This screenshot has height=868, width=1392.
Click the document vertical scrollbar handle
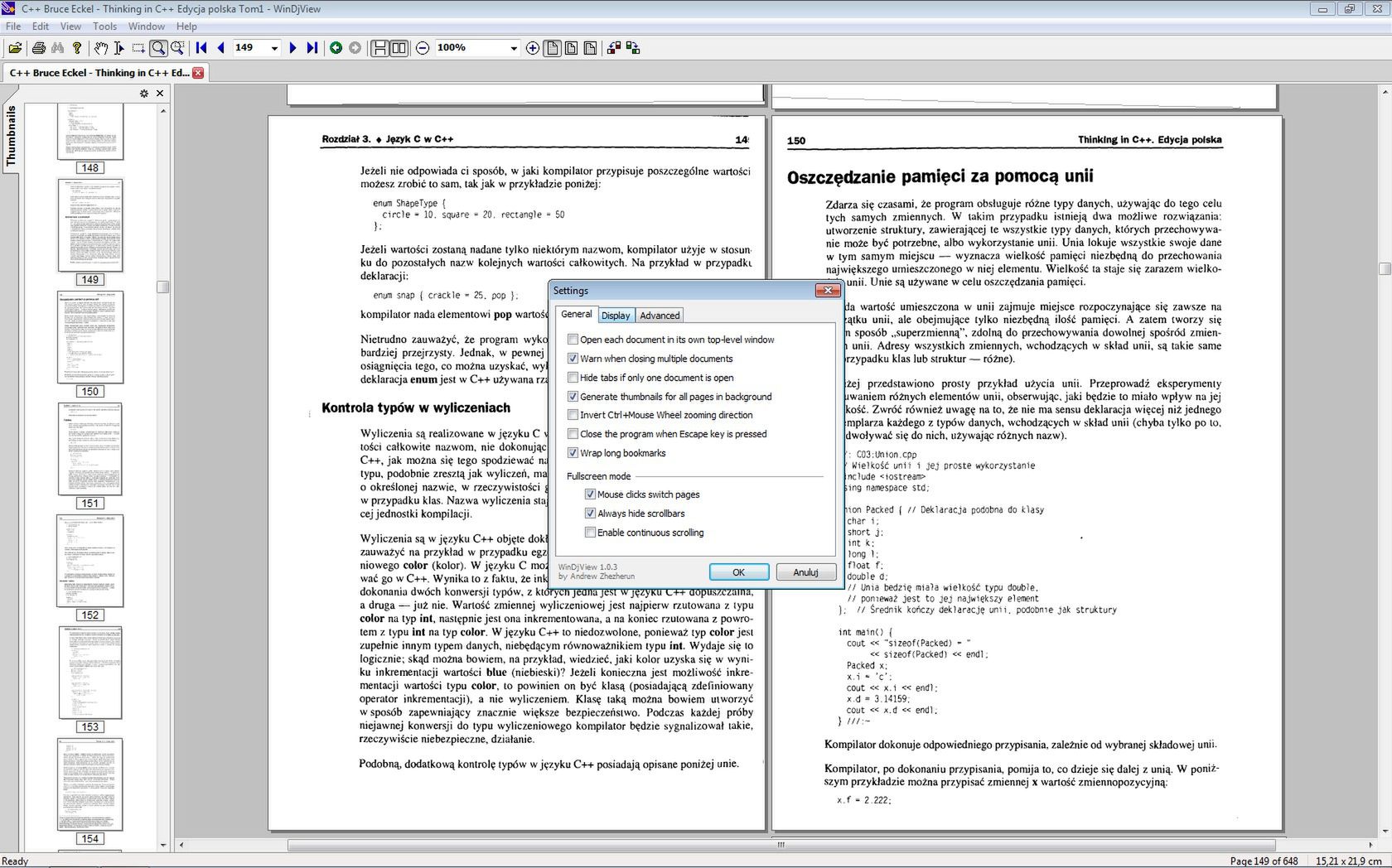coord(1385,268)
